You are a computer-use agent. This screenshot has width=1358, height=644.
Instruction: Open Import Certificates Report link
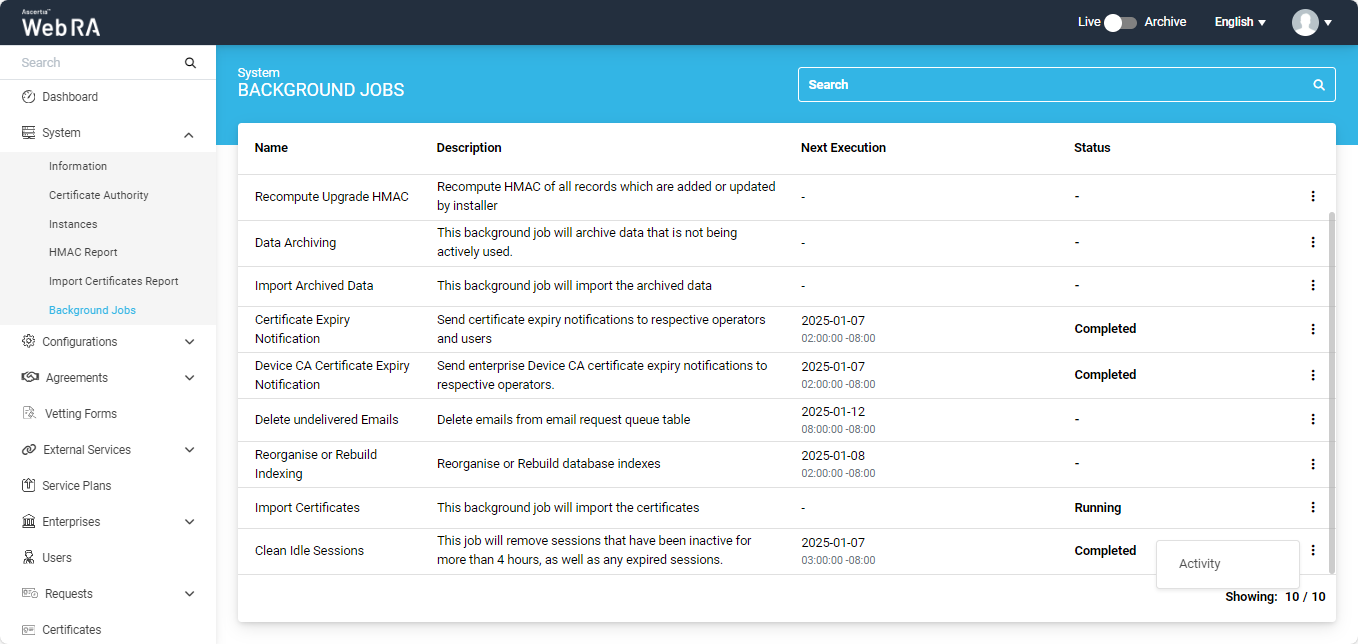(x=114, y=282)
